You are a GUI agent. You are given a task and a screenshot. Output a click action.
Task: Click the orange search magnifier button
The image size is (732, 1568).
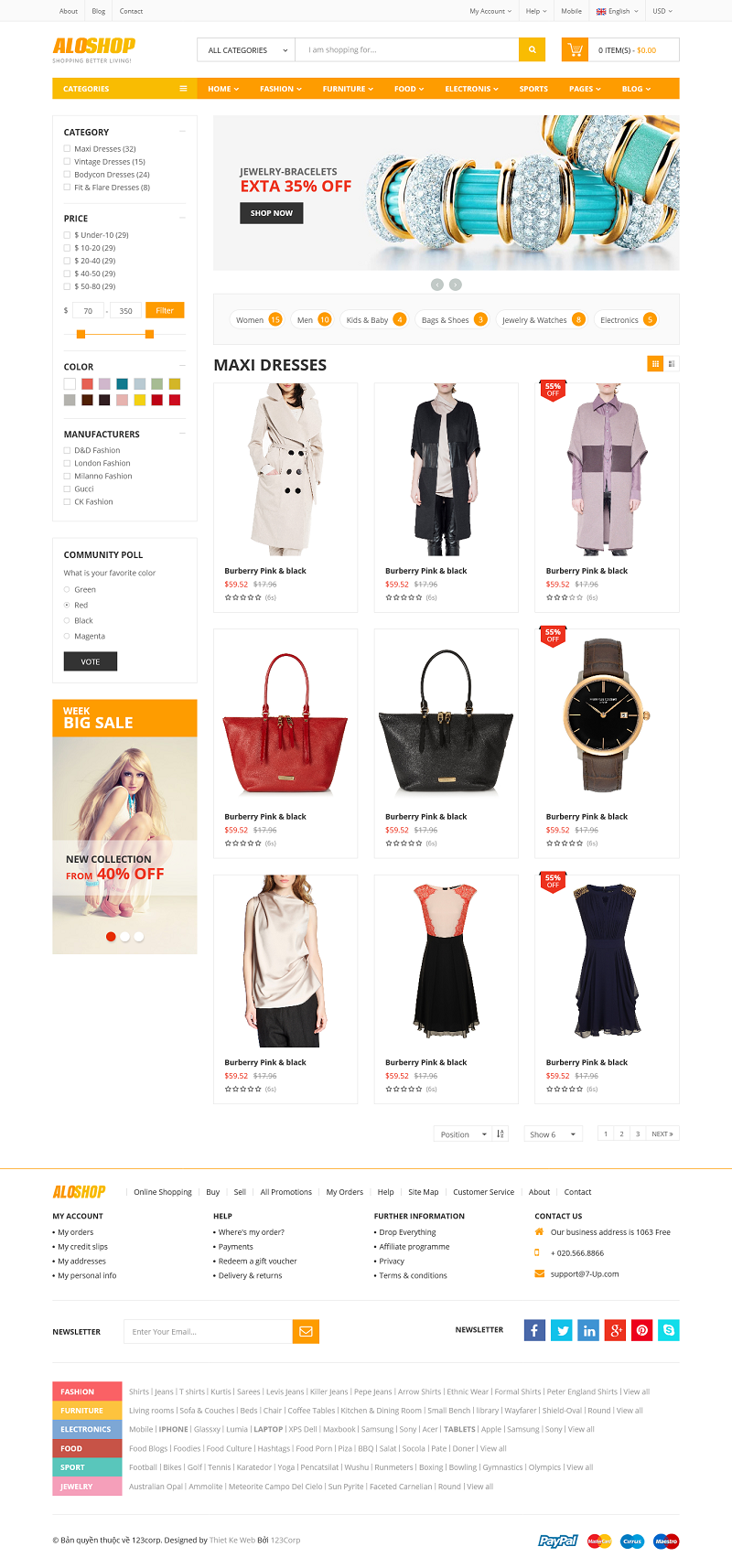(532, 49)
